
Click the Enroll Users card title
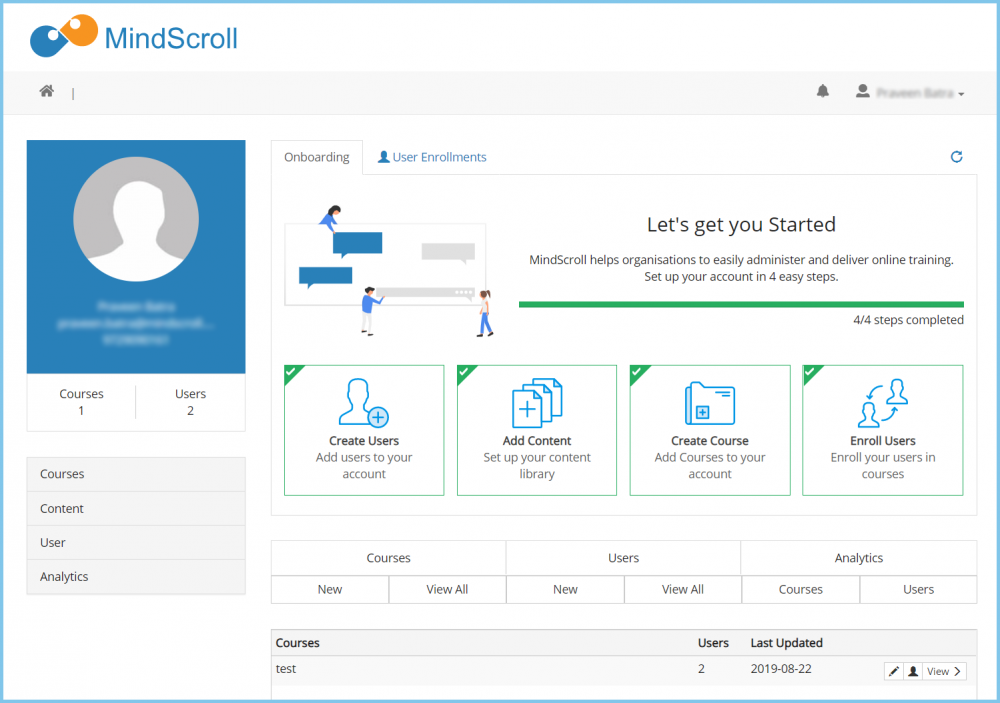(883, 441)
